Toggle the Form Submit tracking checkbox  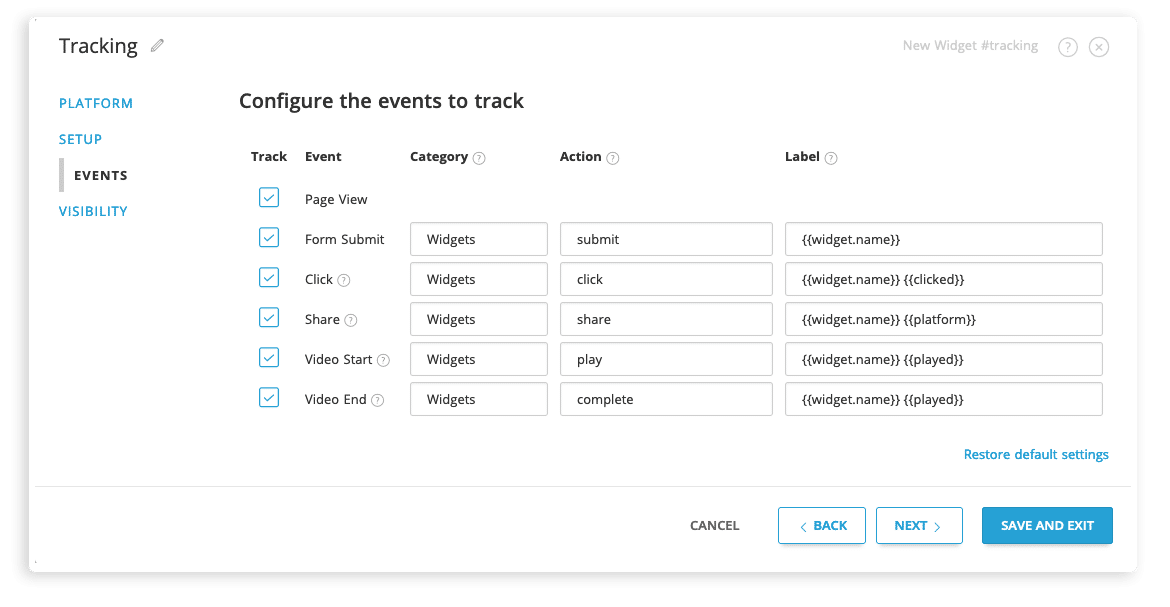[x=269, y=238]
